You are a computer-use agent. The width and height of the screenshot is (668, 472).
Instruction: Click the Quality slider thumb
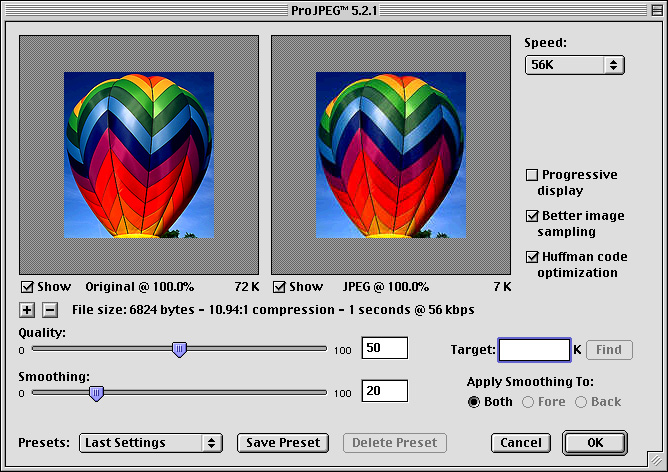(x=179, y=349)
